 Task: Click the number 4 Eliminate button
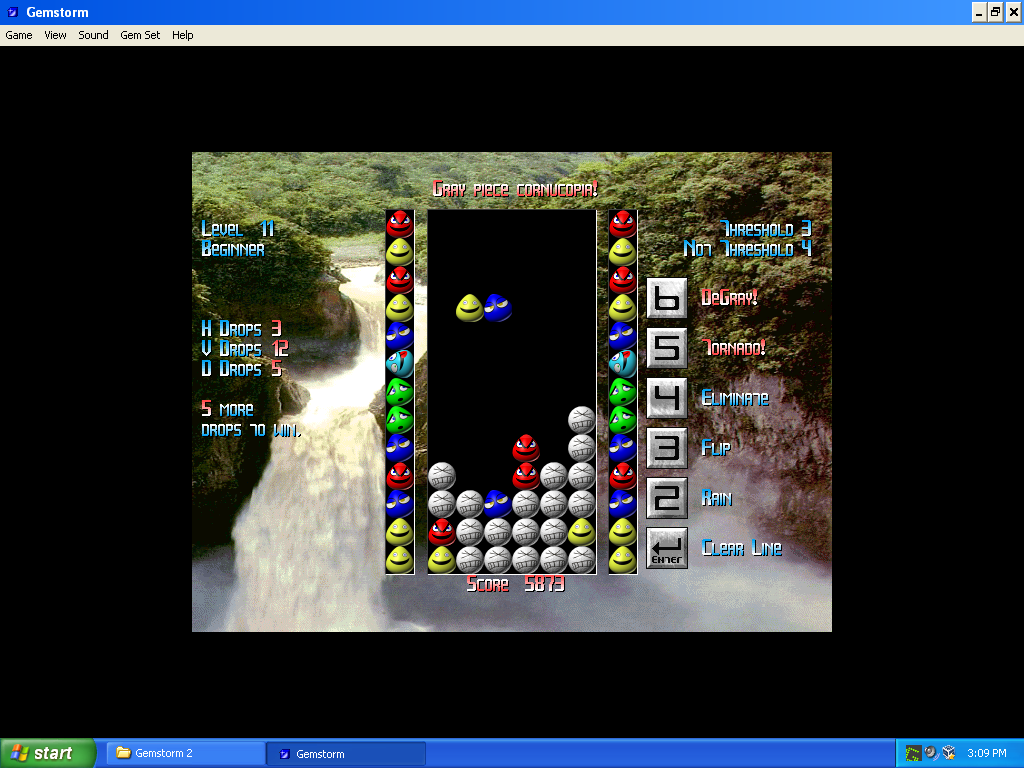click(667, 398)
